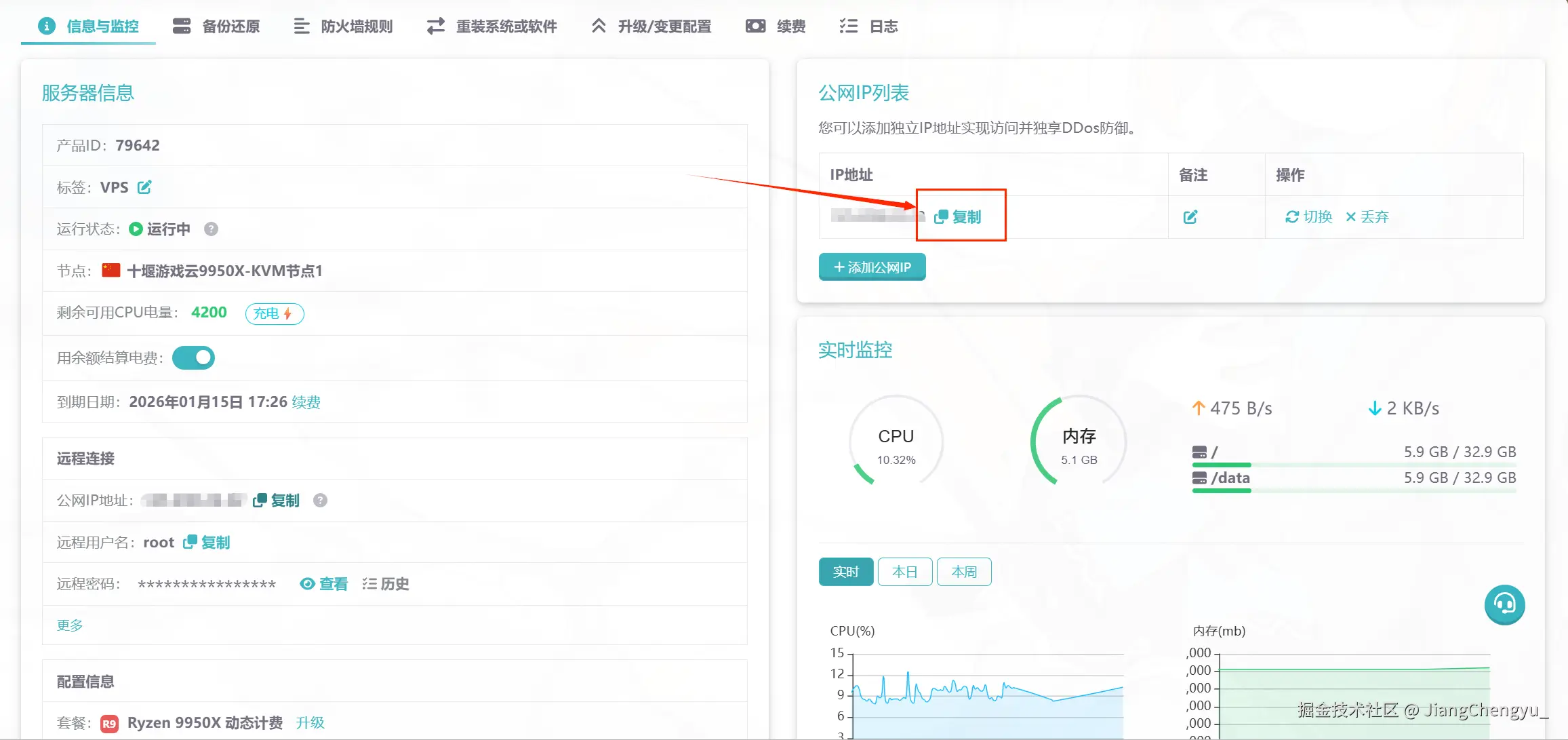
Task: Click the 充电 CPU power recharge badge
Action: pos(274,313)
